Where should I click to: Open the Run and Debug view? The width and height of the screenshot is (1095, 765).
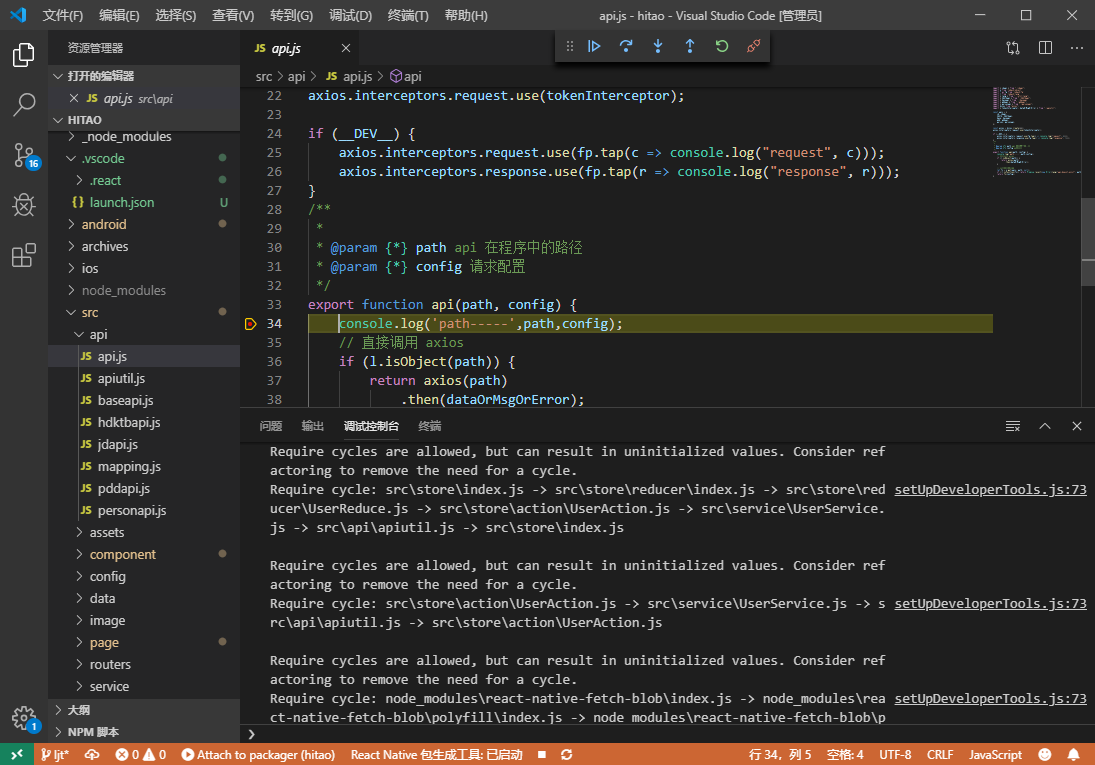24,205
